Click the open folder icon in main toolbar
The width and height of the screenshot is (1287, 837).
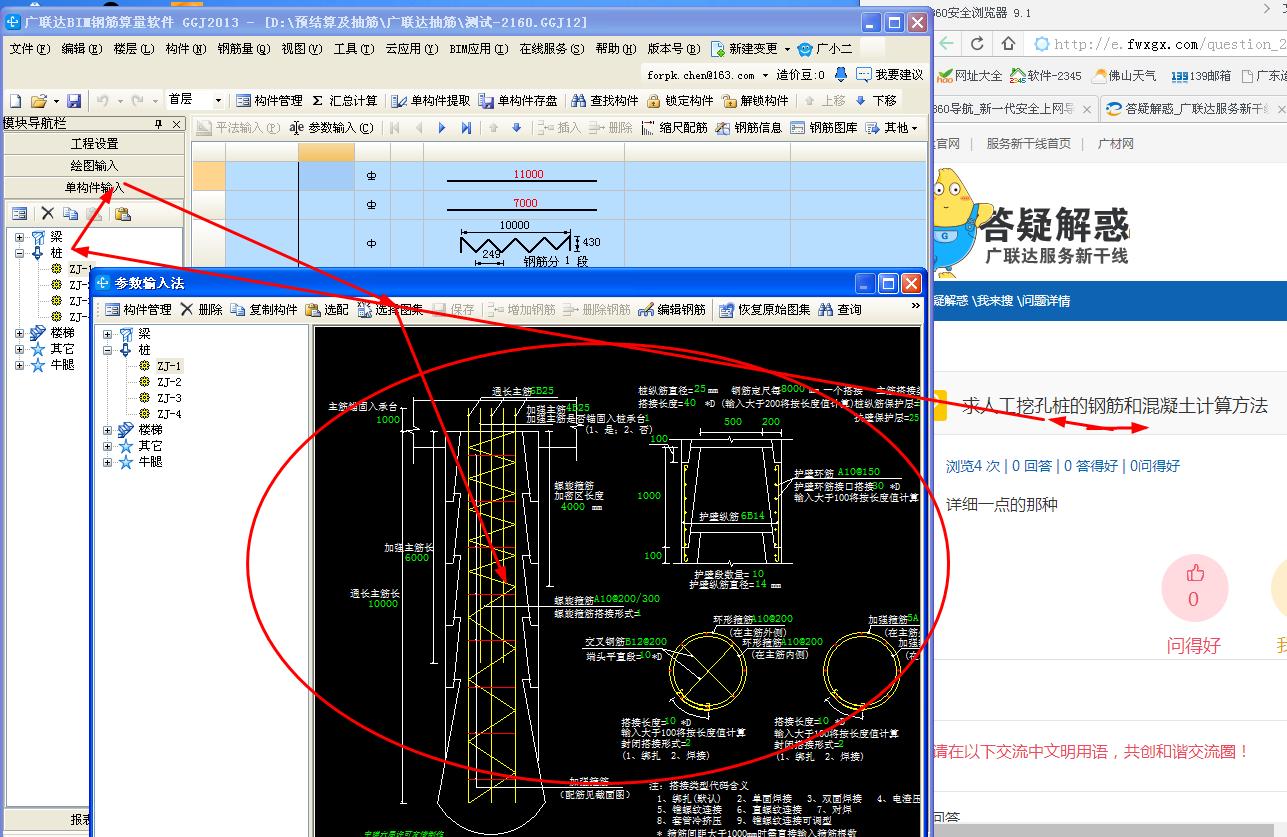[x=38, y=101]
